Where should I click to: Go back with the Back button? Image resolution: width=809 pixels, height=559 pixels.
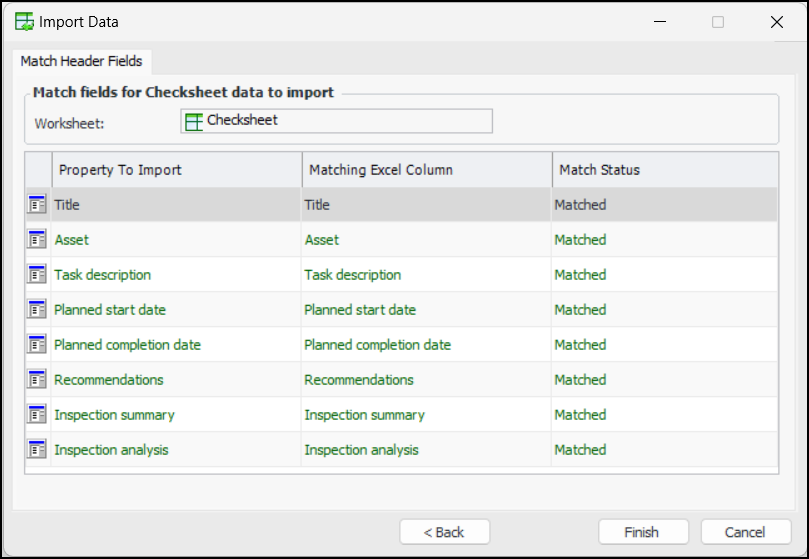pyautogui.click(x=444, y=532)
